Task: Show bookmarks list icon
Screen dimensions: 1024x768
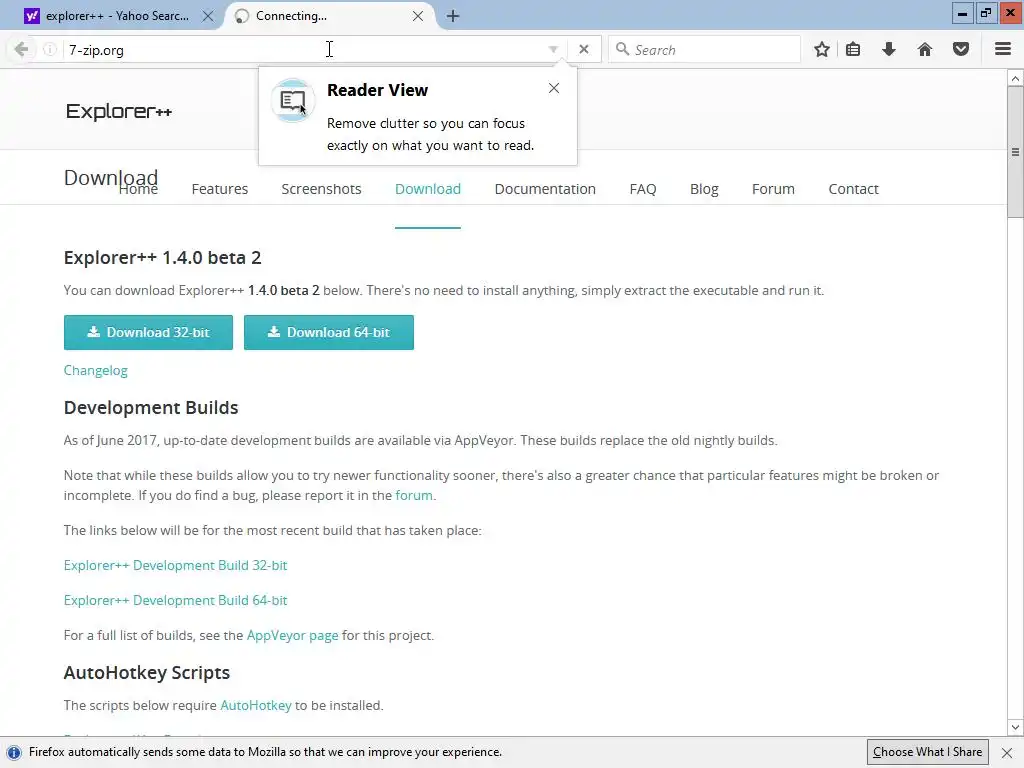Action: [x=853, y=50]
